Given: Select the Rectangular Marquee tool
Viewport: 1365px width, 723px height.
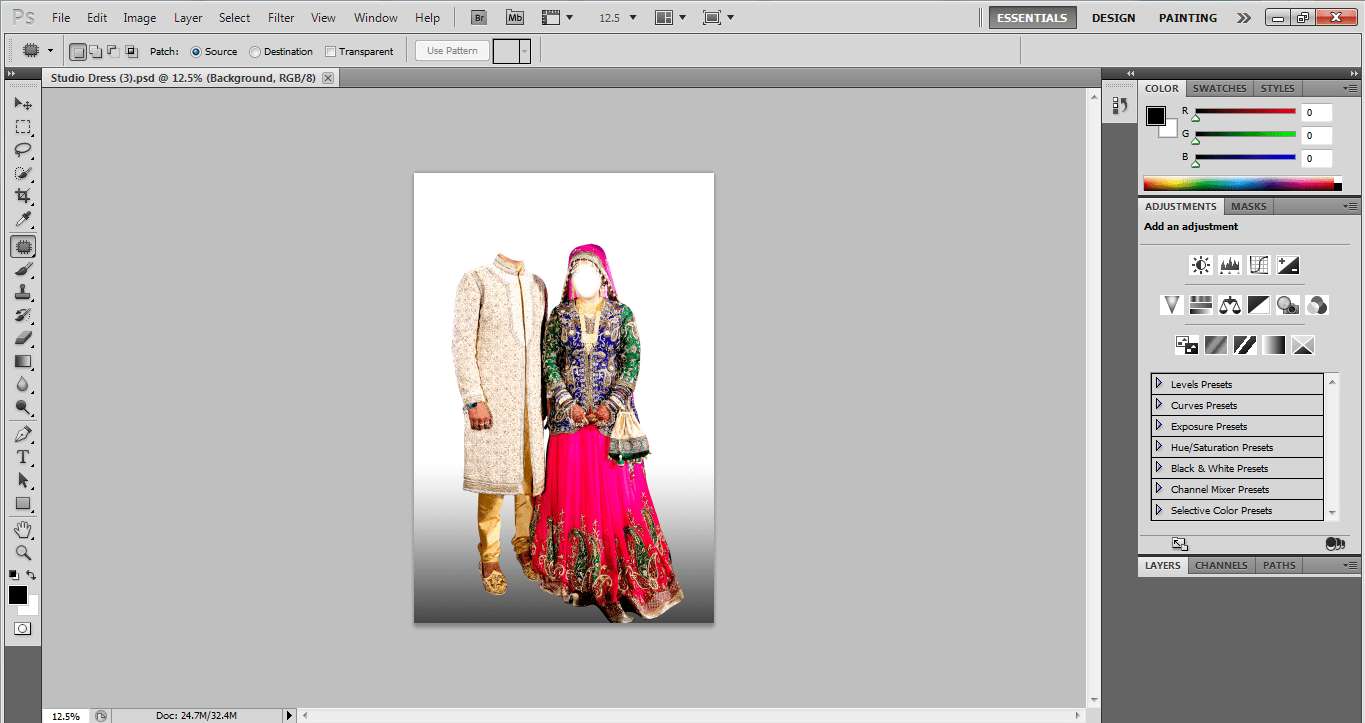Looking at the screenshot, I should tap(23, 127).
